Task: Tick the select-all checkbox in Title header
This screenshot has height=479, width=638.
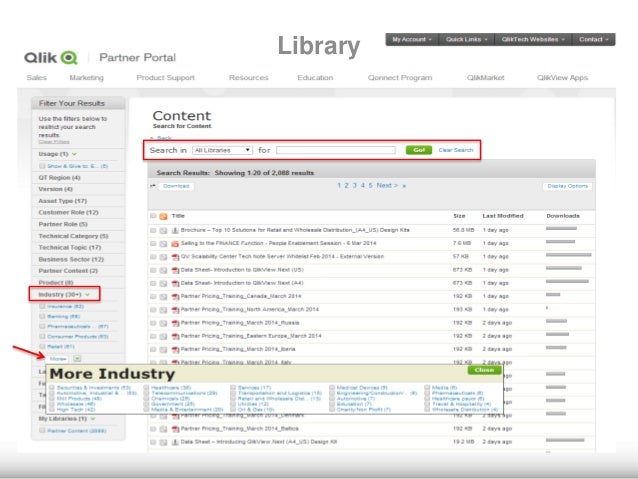Action: pos(153,216)
